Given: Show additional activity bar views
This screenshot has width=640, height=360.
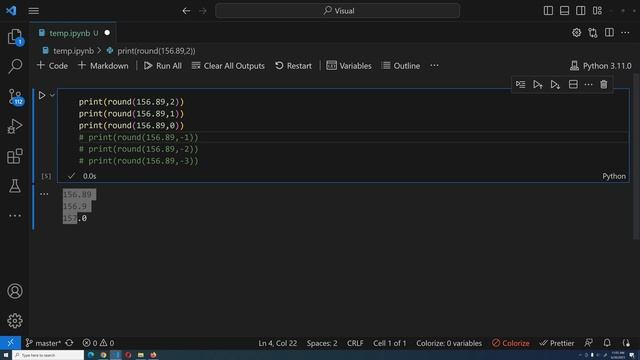Looking at the screenshot, I should [x=15, y=216].
